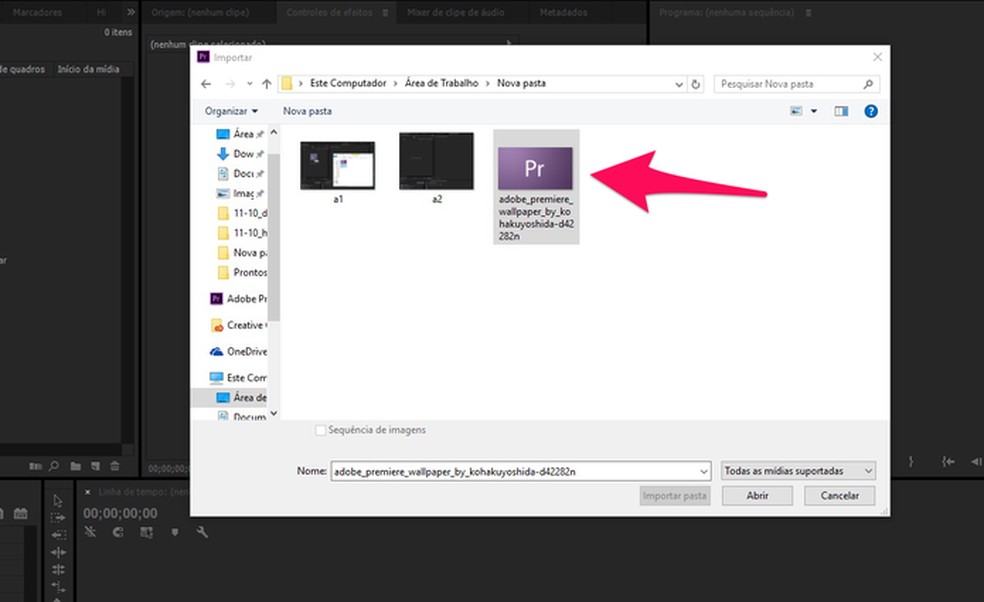Click the New Item icon in Project panel
This screenshot has width=984, height=602.
(x=95, y=466)
